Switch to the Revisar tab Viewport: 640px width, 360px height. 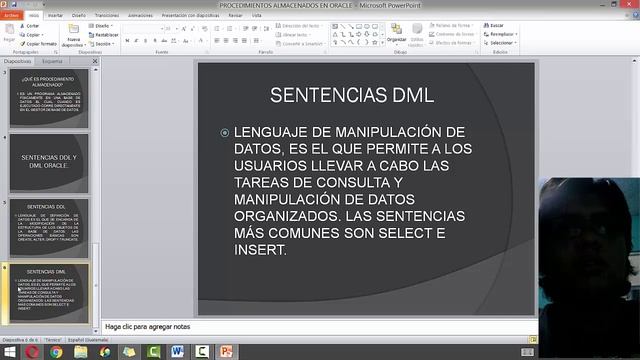235,16
